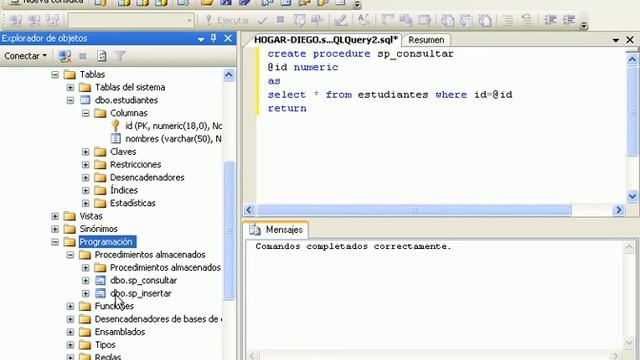Expand the Vistas folder

click(x=55, y=216)
